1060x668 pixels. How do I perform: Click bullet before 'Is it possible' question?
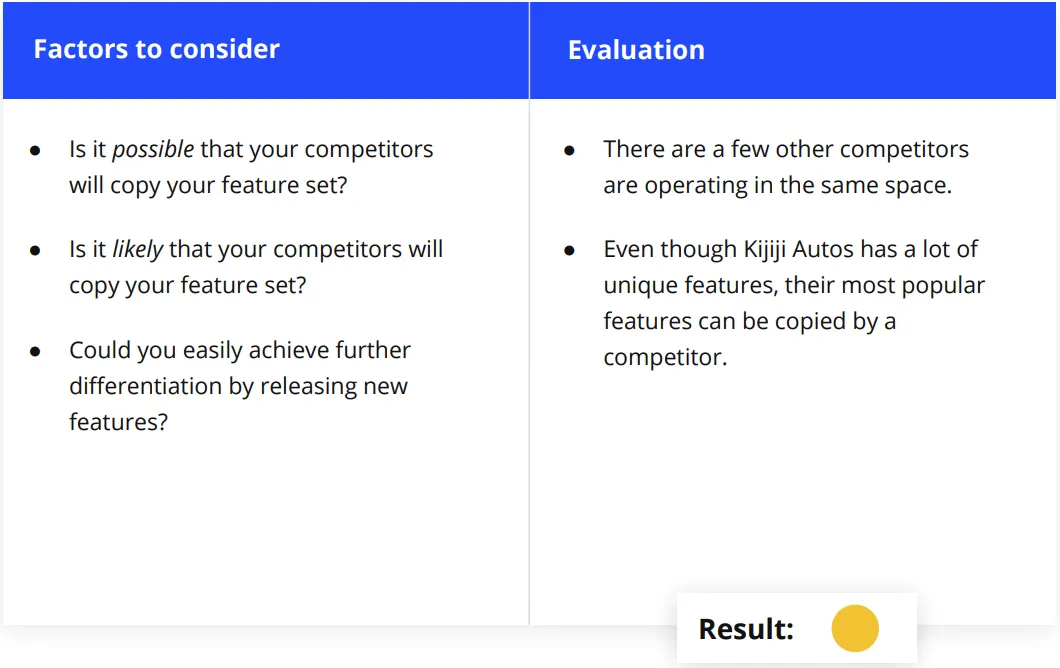[x=35, y=151]
